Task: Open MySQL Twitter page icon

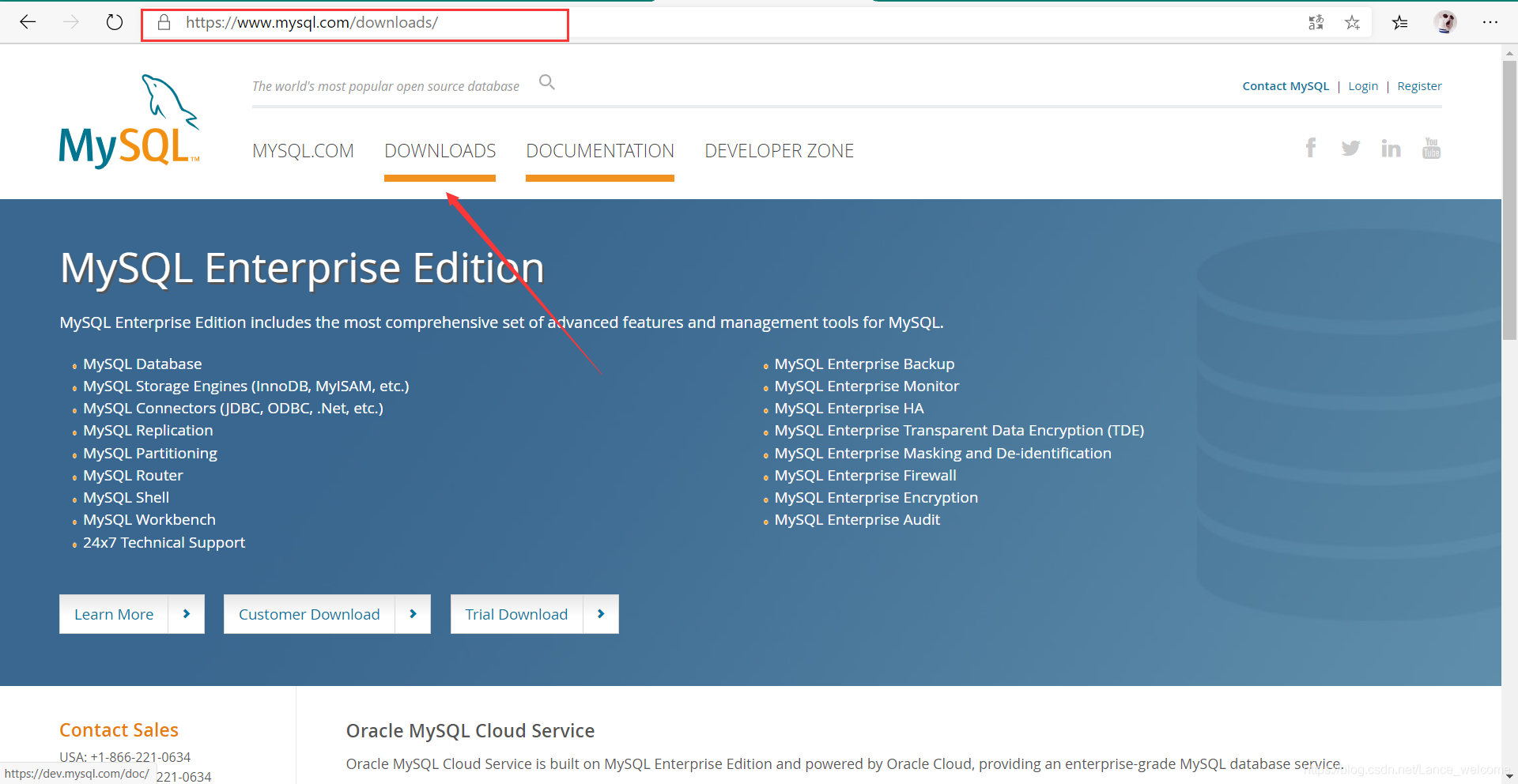Action: [1350, 148]
